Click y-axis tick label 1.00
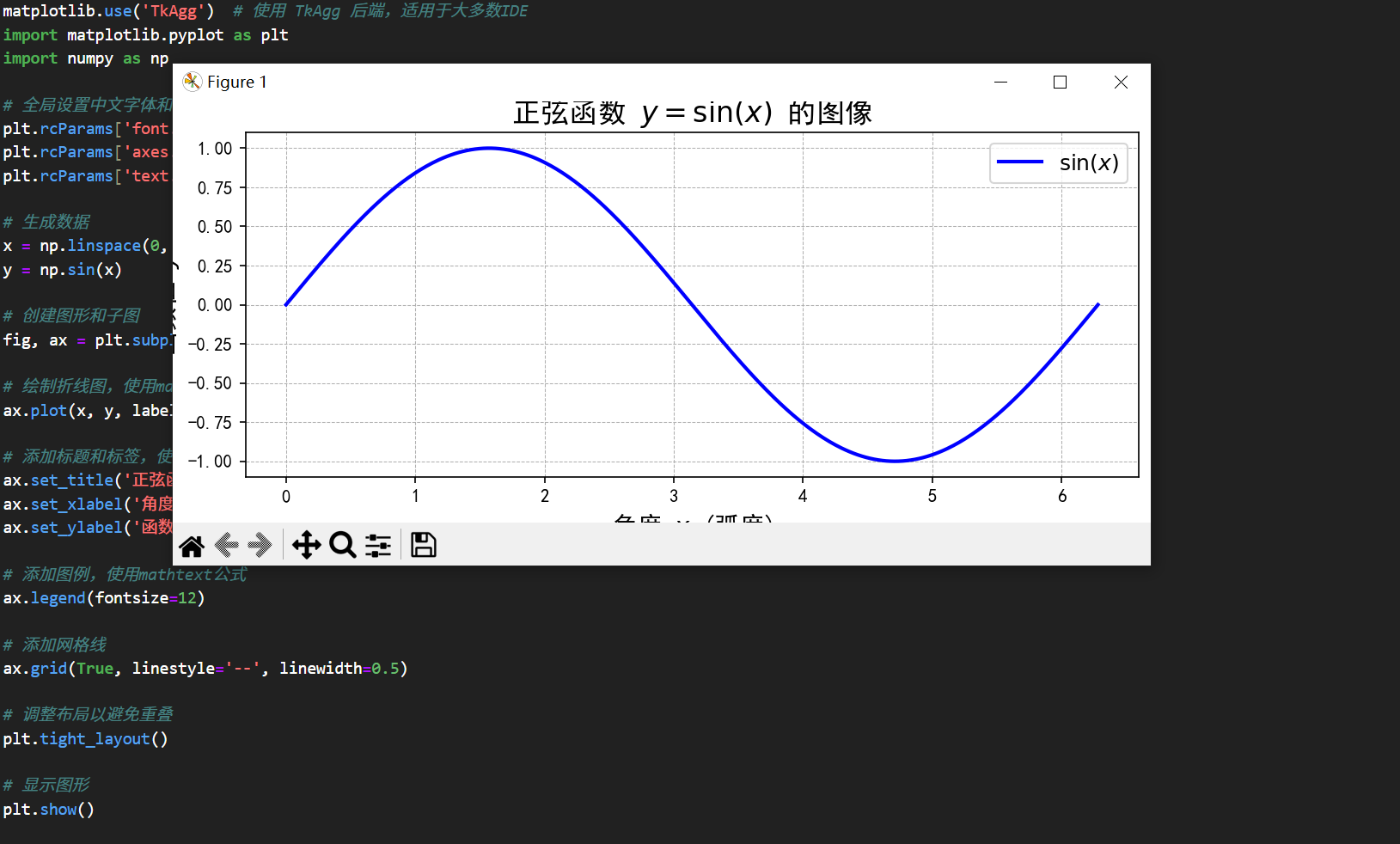This screenshot has width=1400, height=844. click(215, 149)
